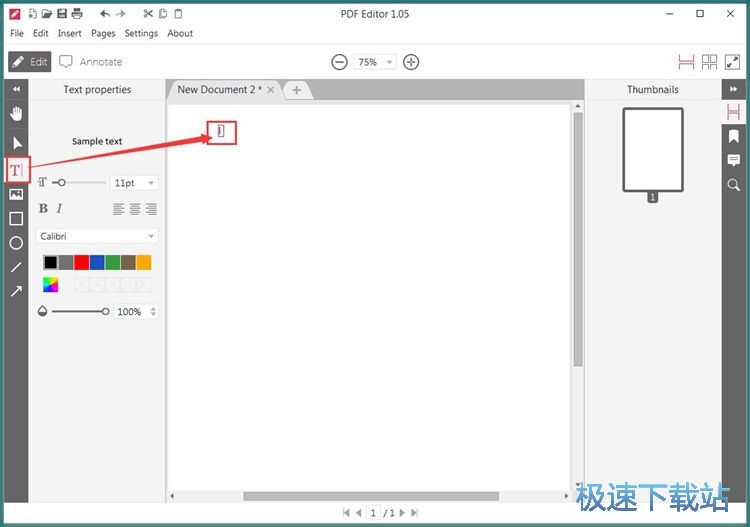Screen dimensions: 750x527
Task: Show thumbnails panel icon in right sidebar
Action: [x=733, y=112]
